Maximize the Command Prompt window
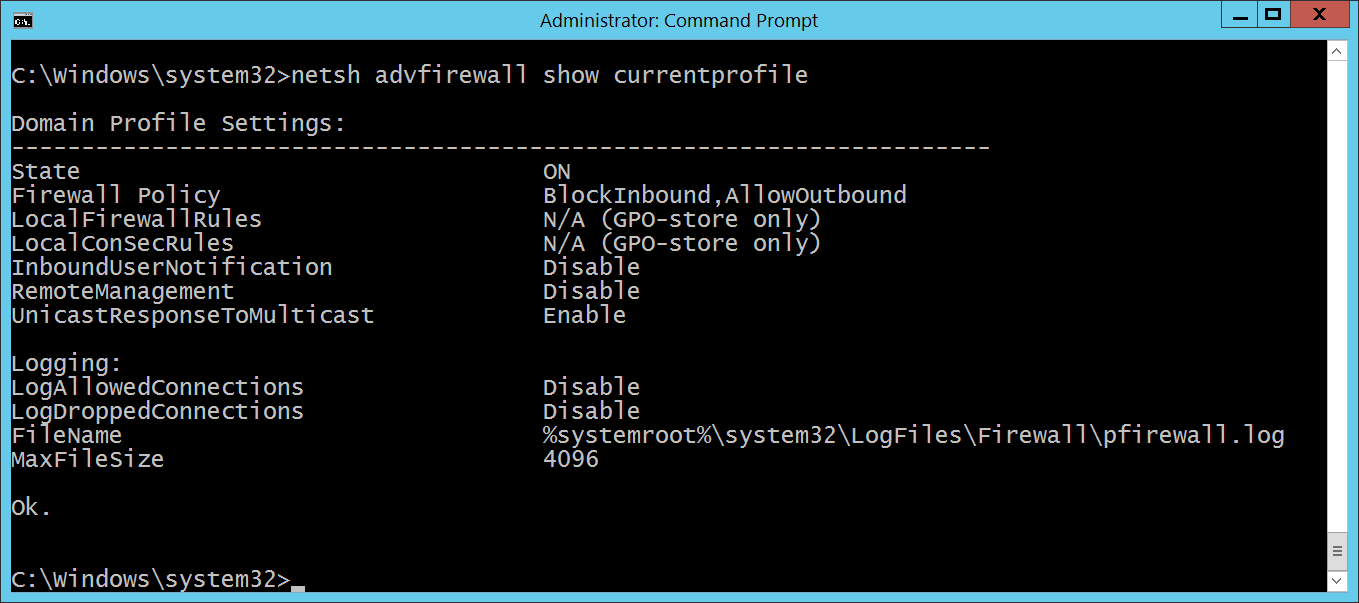The image size is (1359, 603). point(1273,15)
